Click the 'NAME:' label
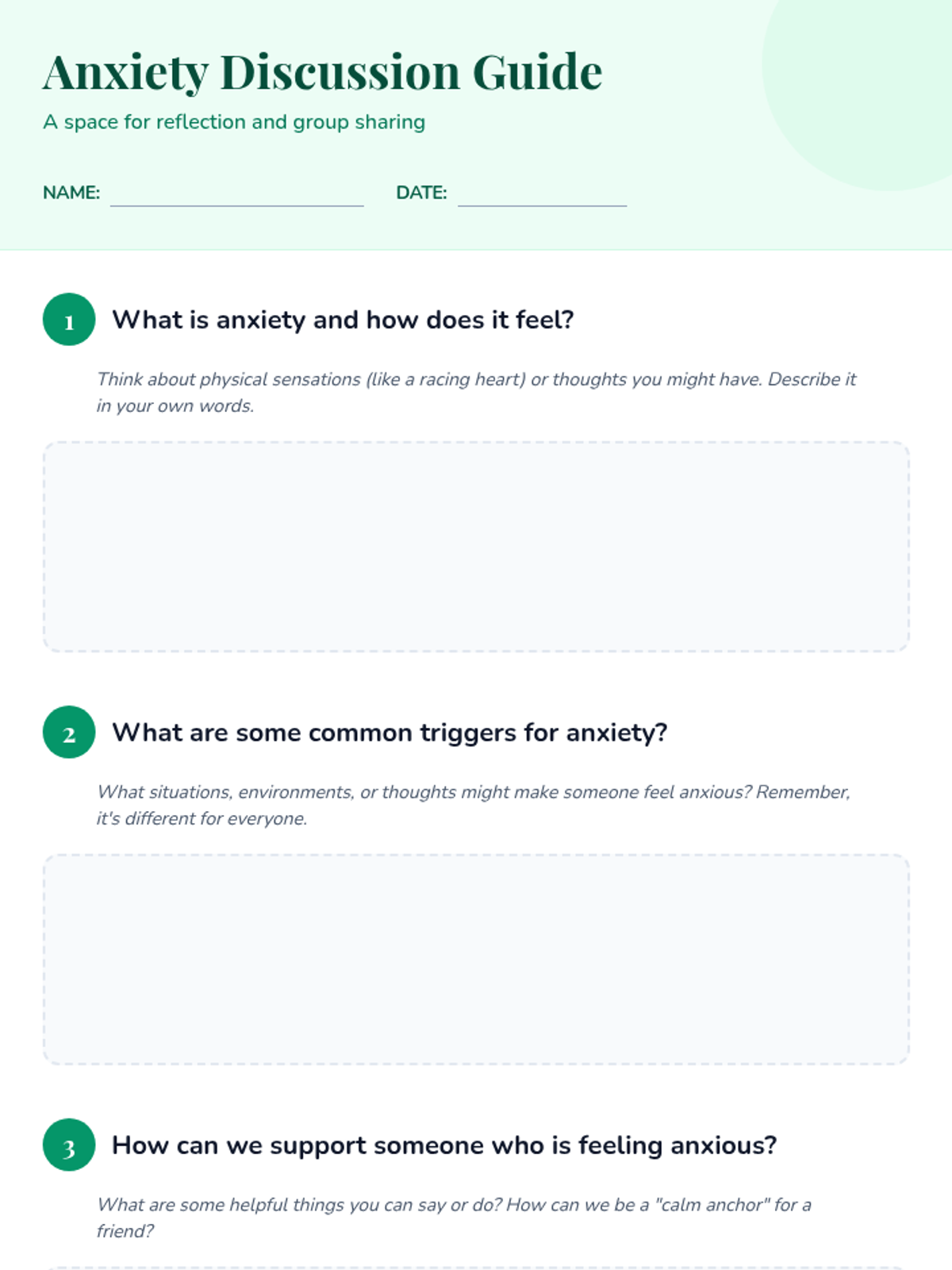The height and width of the screenshot is (1270, 952). (71, 193)
